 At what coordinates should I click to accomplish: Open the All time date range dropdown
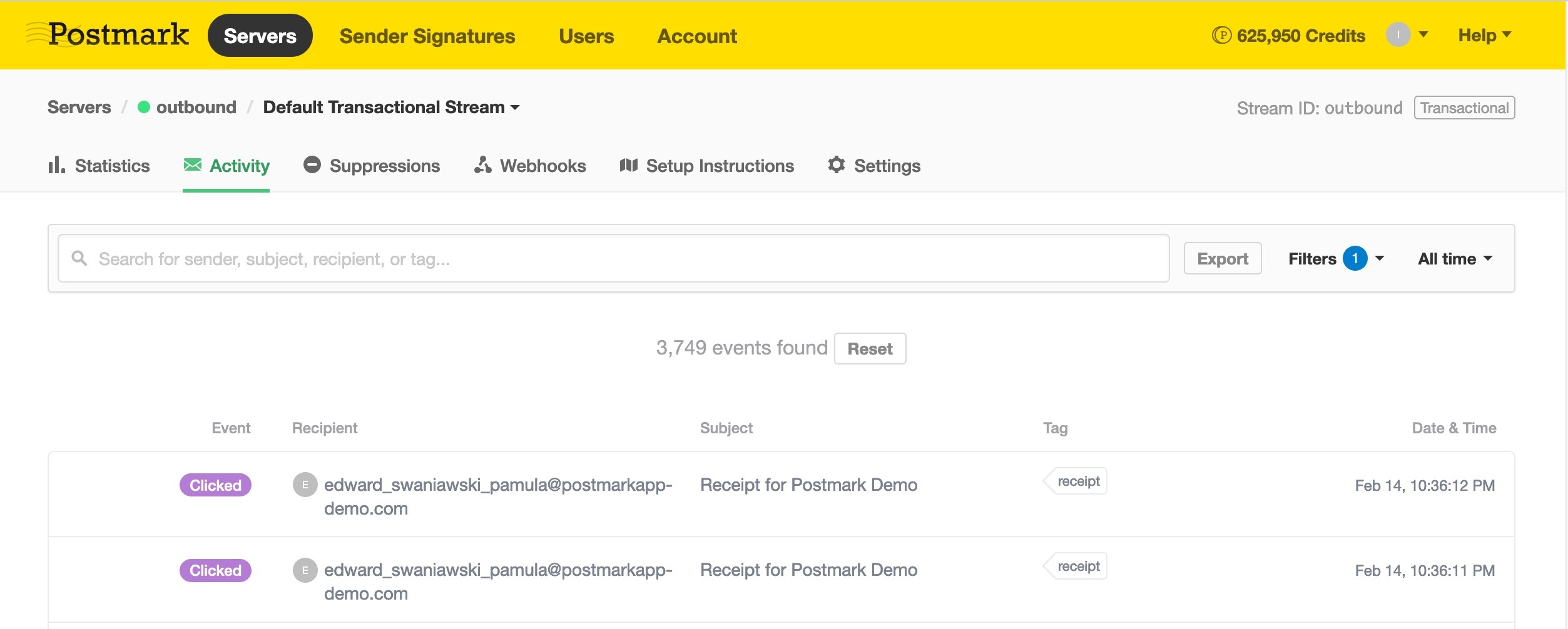click(x=1455, y=259)
